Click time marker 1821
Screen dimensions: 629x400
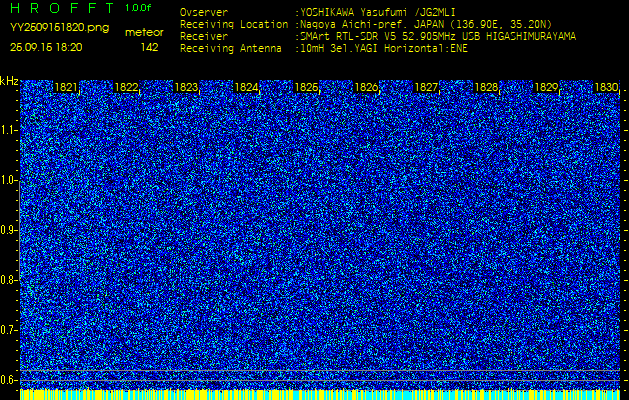[66, 87]
